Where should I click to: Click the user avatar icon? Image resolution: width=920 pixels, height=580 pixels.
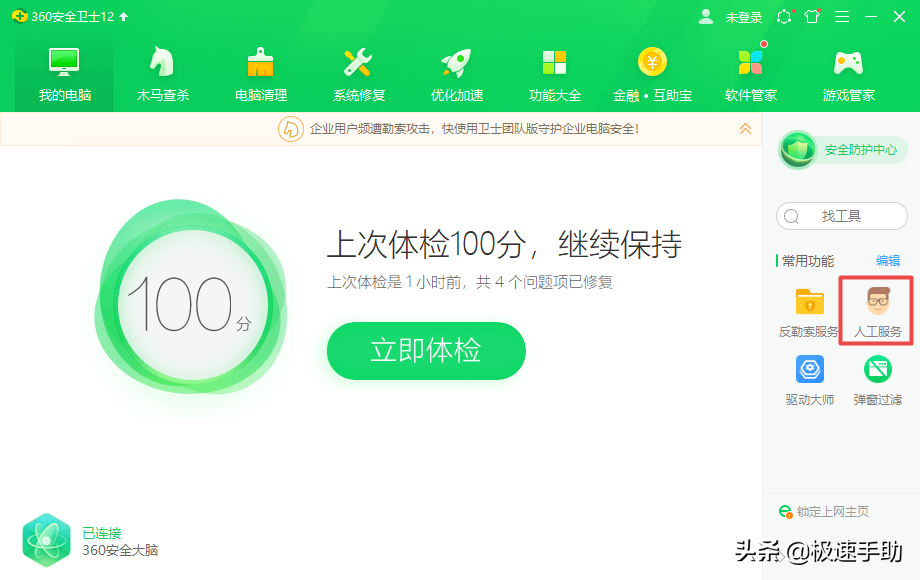click(x=706, y=17)
